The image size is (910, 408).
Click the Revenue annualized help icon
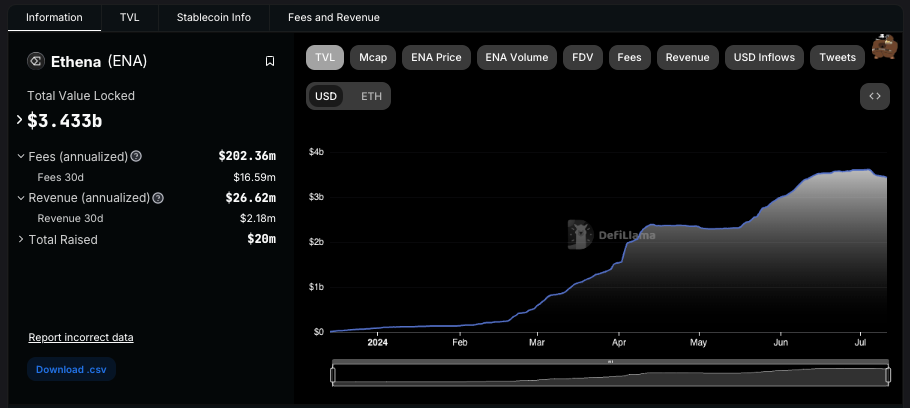(158, 198)
